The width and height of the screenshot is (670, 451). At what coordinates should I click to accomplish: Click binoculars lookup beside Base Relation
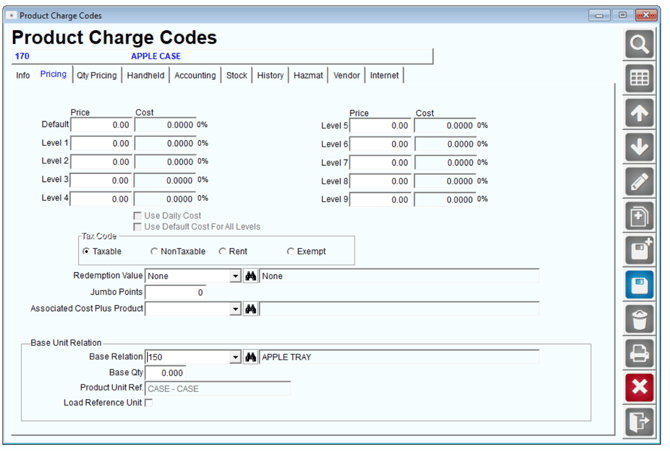pyautogui.click(x=251, y=357)
